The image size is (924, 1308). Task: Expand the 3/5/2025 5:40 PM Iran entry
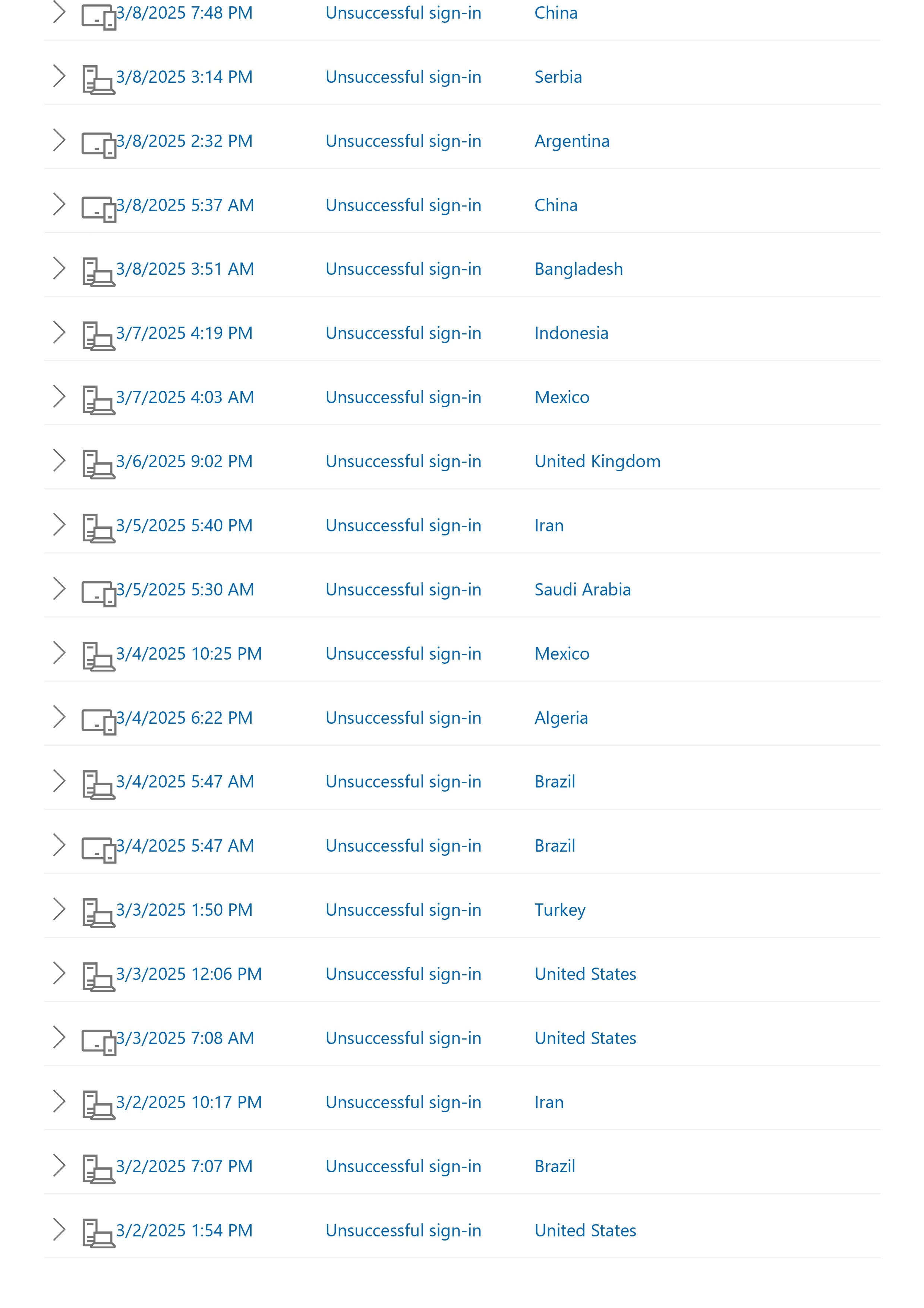pyautogui.click(x=59, y=525)
